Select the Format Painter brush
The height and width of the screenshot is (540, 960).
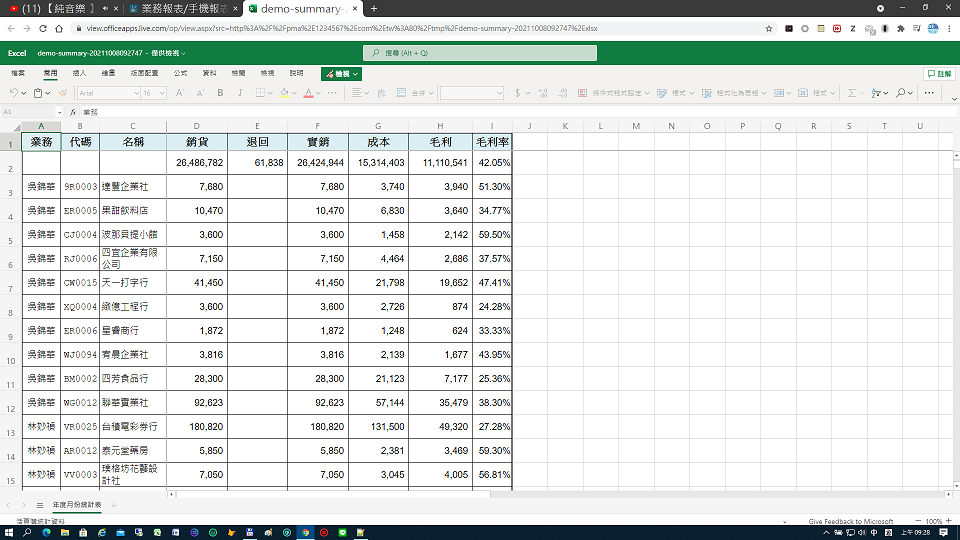[62, 93]
